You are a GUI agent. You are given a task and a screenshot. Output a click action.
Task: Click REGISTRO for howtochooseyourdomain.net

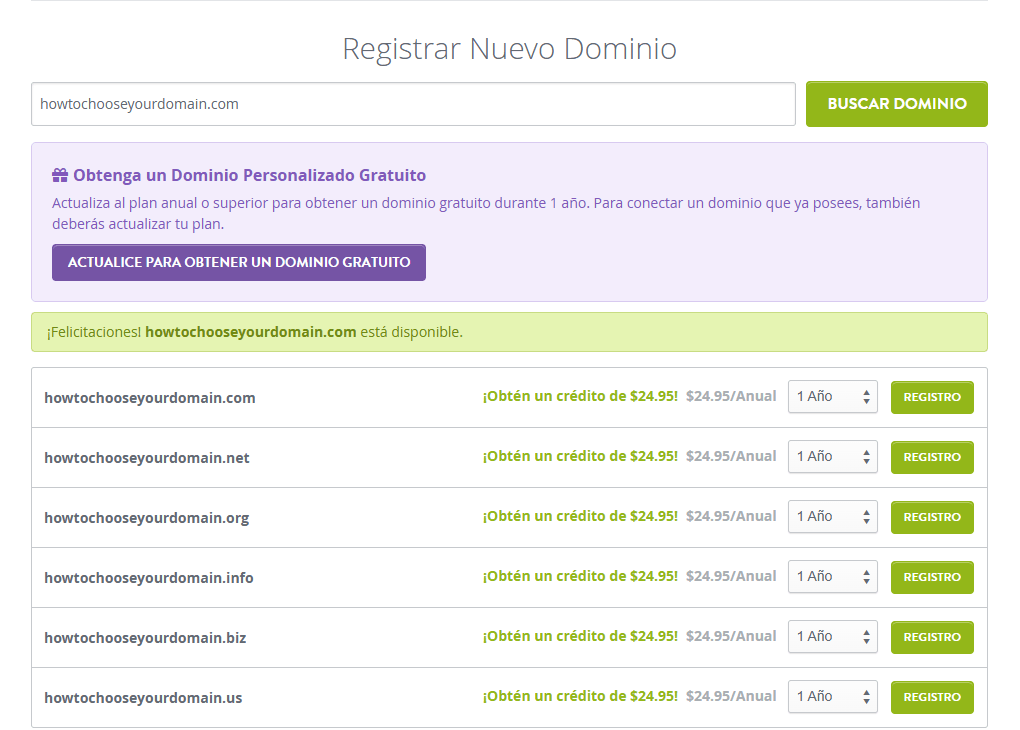tap(931, 457)
